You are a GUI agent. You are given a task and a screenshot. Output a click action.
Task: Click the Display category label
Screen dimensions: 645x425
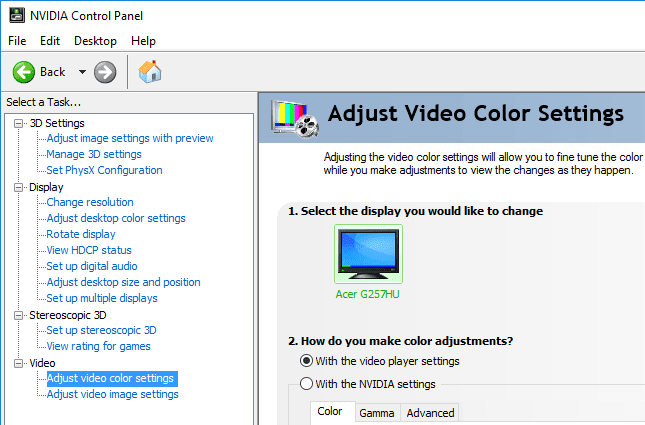click(46, 188)
